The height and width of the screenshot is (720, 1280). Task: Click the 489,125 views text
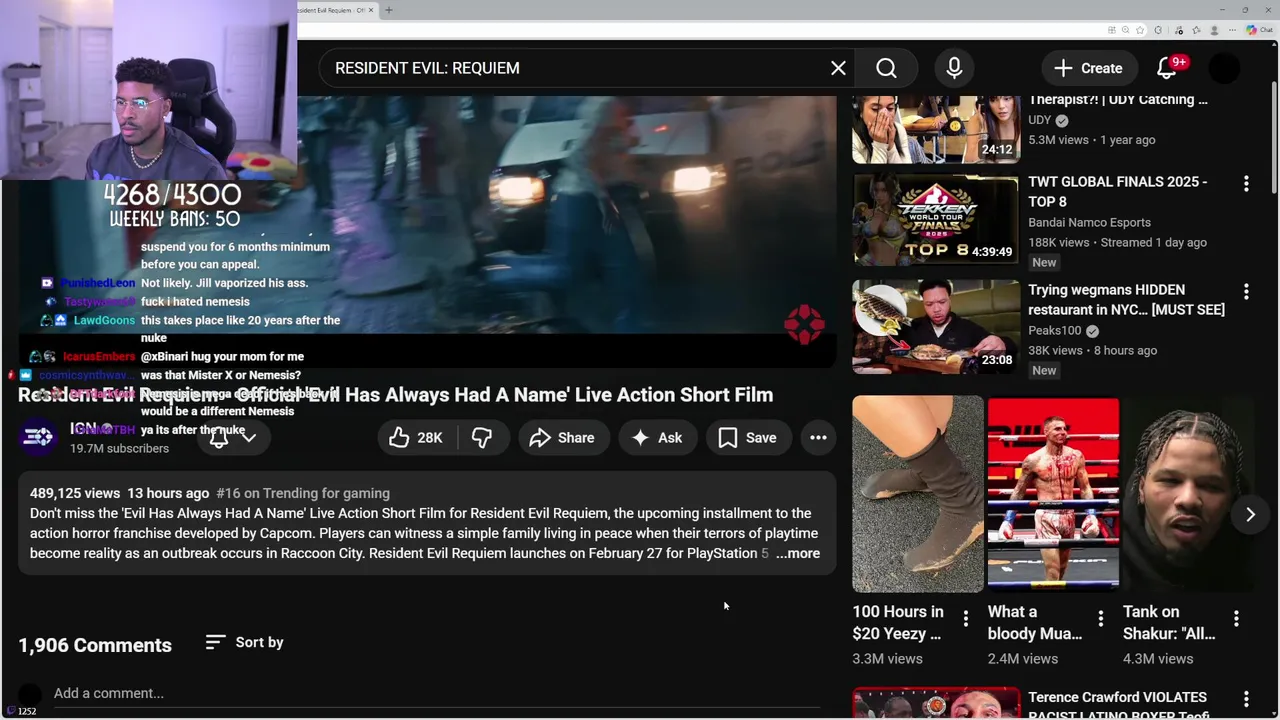pos(75,493)
